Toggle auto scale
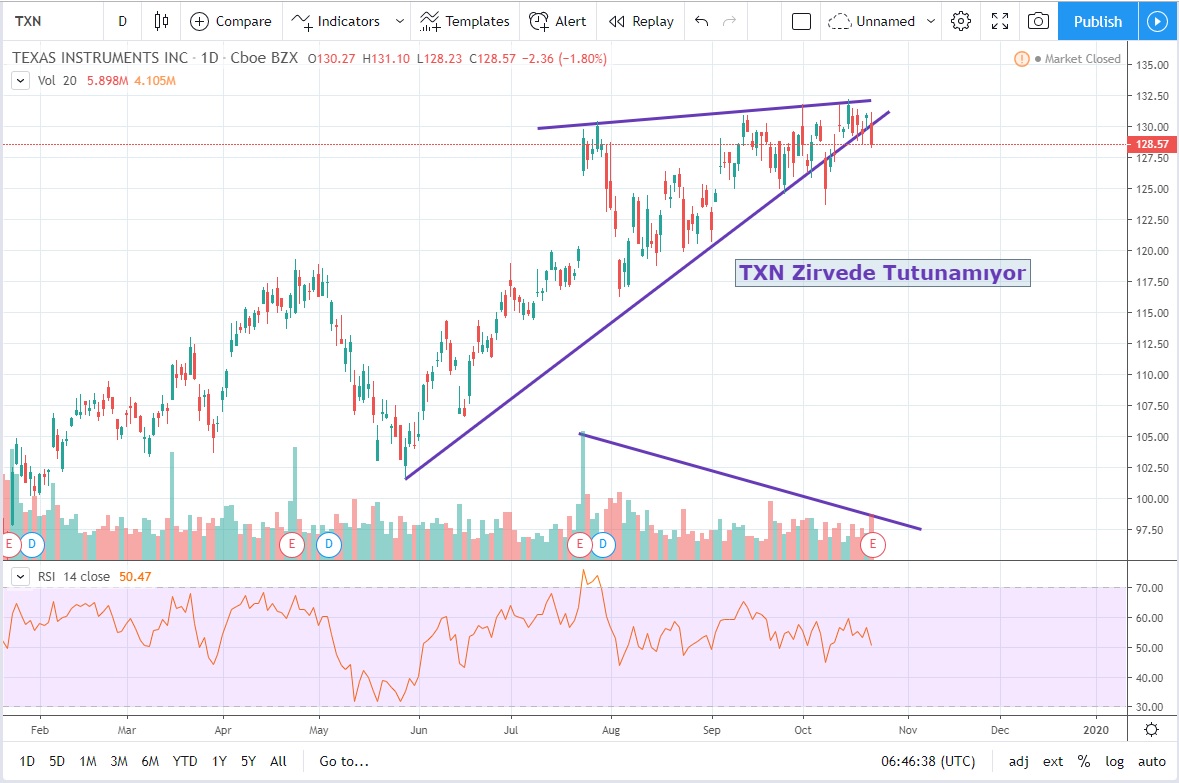This screenshot has height=783, width=1179. (x=1152, y=761)
